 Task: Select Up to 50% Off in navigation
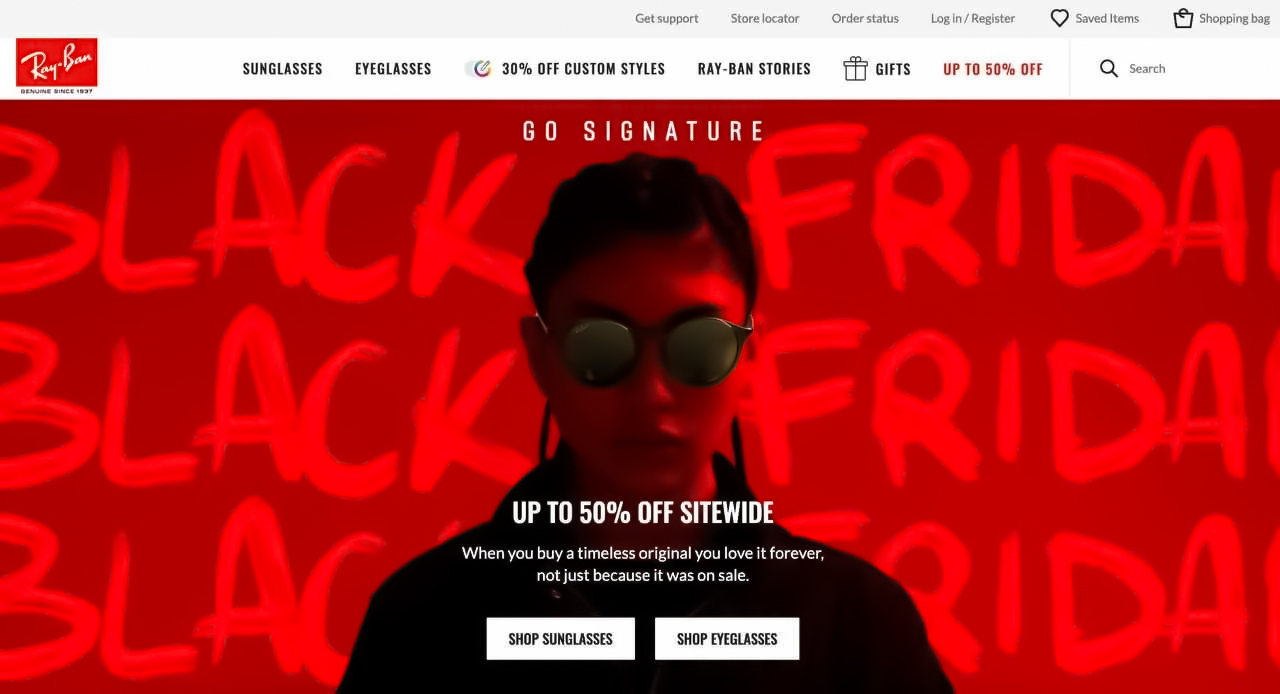coord(993,69)
